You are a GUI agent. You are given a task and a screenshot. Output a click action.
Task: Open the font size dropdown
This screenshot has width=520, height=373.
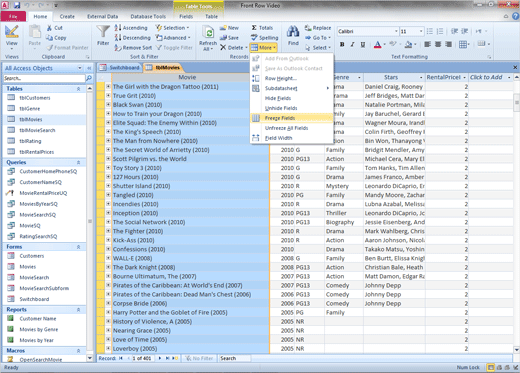[421, 31]
